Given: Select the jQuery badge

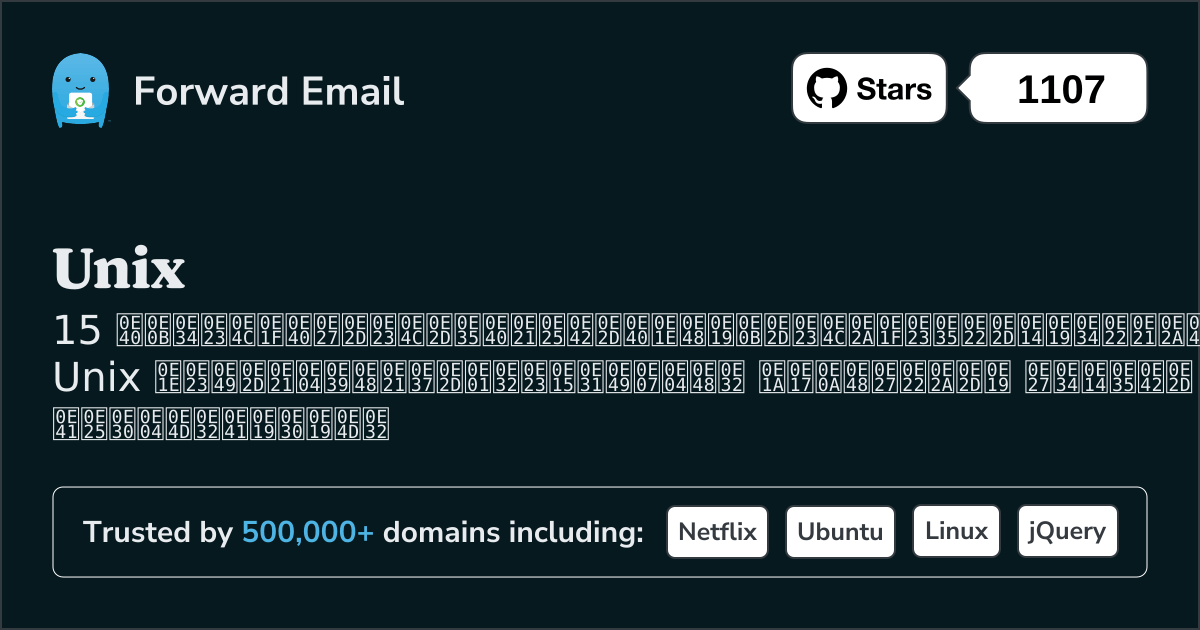Looking at the screenshot, I should coord(1067,531).
